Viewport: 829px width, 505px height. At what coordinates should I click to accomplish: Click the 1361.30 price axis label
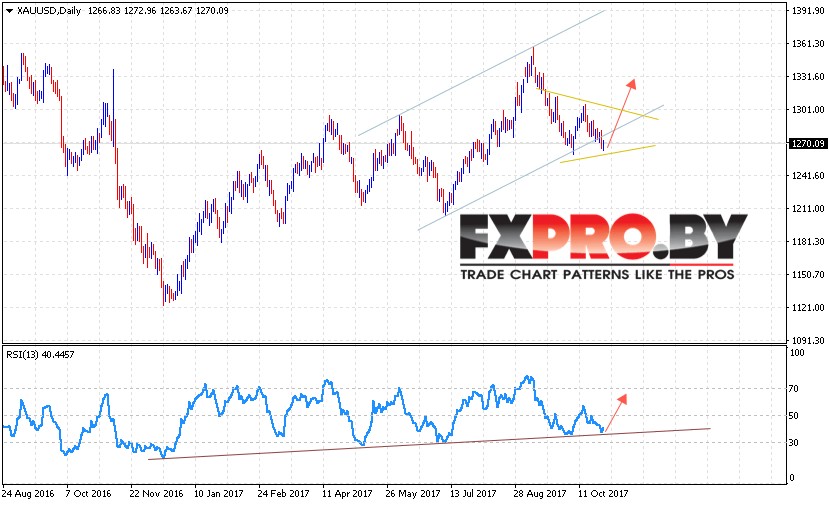pos(808,44)
